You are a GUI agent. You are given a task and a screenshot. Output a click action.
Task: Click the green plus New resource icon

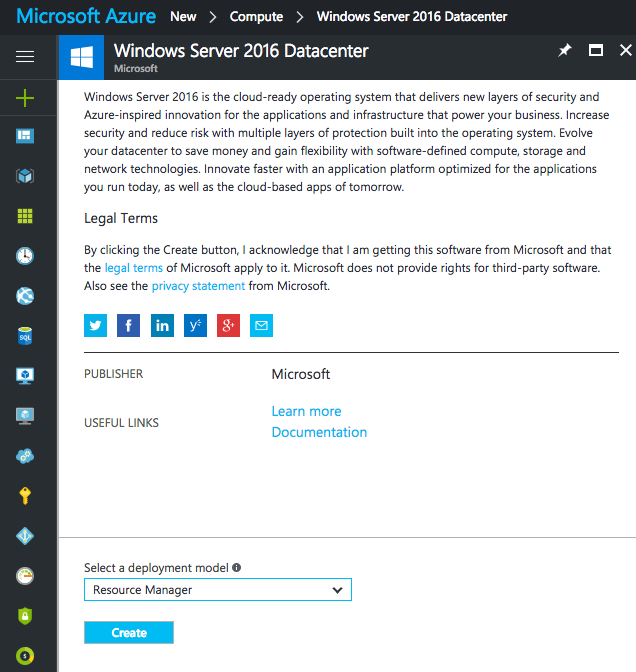(25, 98)
